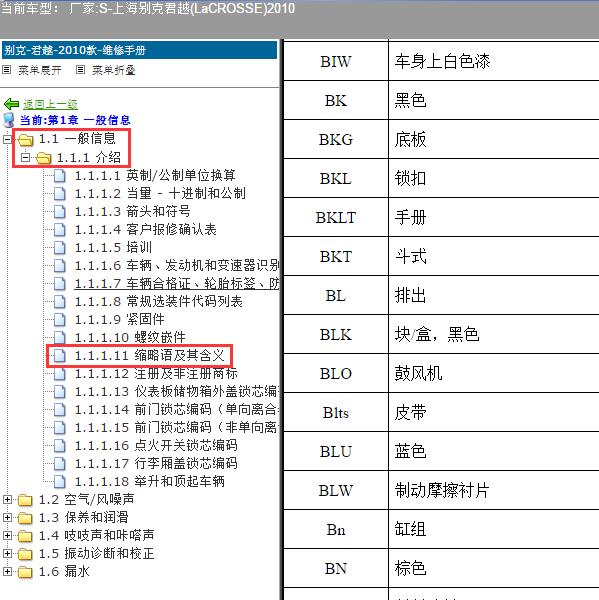This screenshot has width=599, height=600.
Task: Expand the 1.5 振动诊断和校正 folder
Action: point(7,553)
